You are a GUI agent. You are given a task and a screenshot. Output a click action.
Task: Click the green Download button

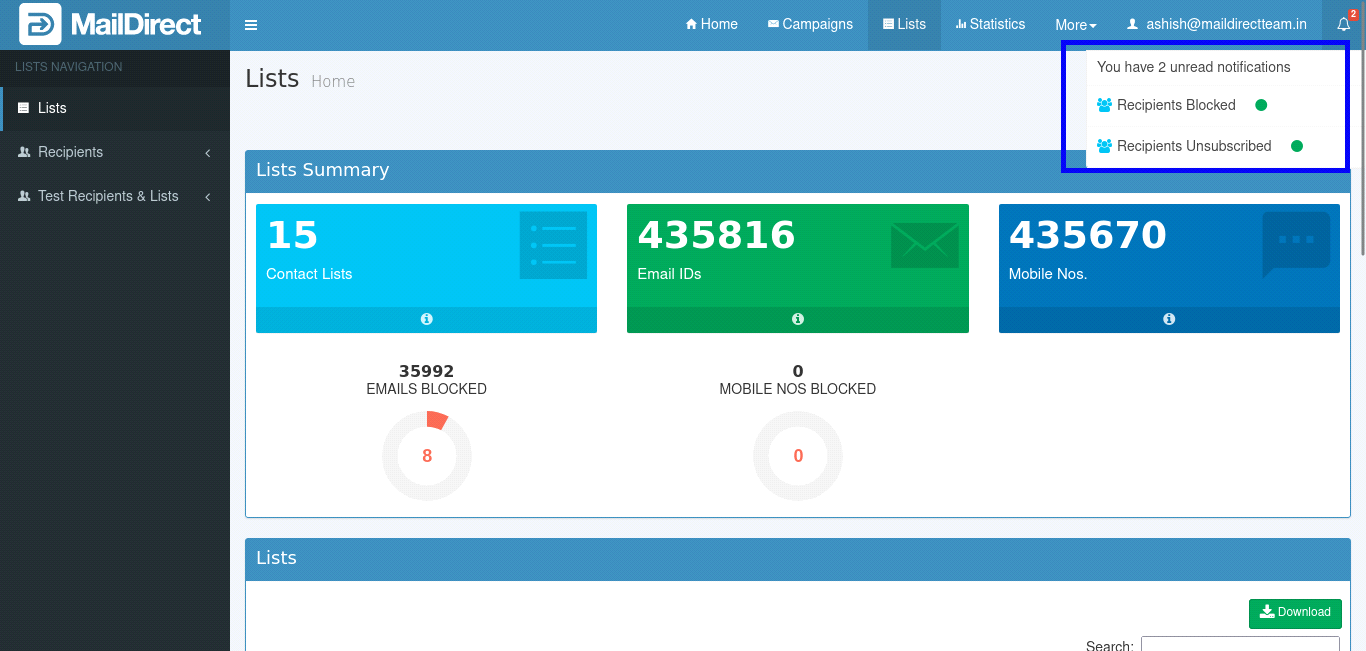[1295, 612]
